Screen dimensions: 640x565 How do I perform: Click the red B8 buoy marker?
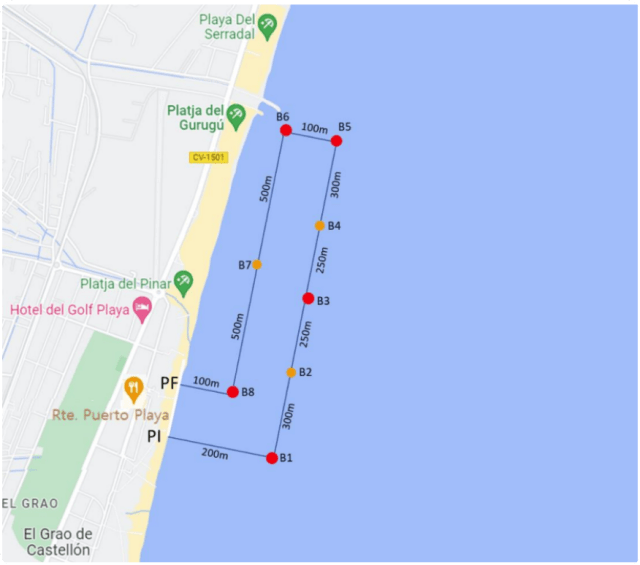pyautogui.click(x=233, y=392)
